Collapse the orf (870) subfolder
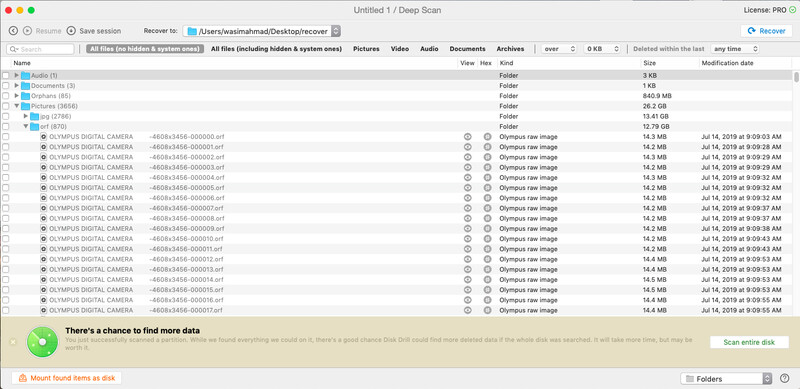 coord(26,126)
